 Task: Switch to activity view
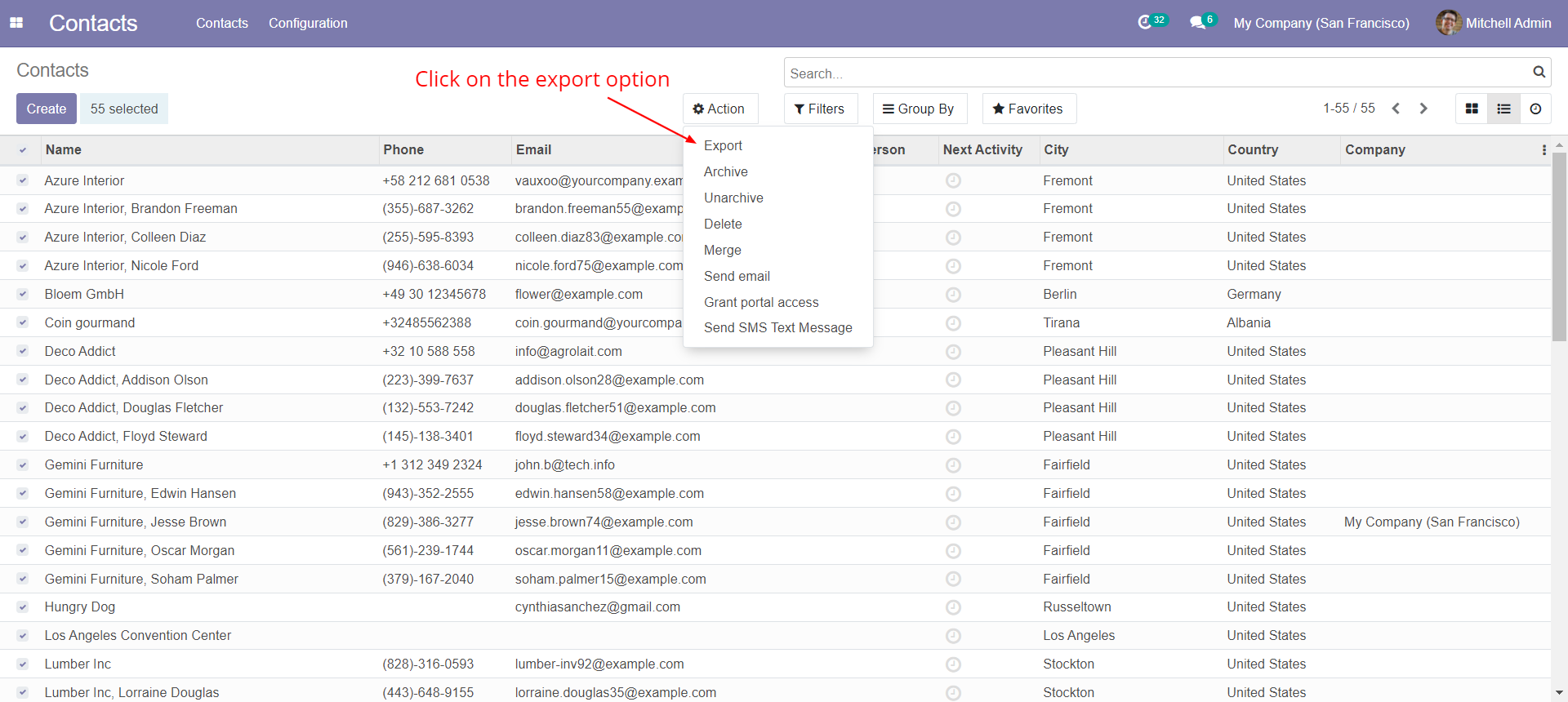[1535, 109]
